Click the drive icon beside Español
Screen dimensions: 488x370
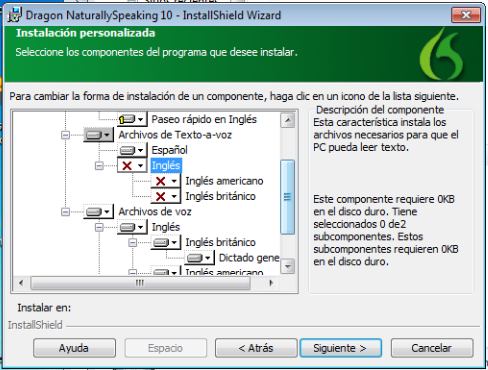click(132, 150)
